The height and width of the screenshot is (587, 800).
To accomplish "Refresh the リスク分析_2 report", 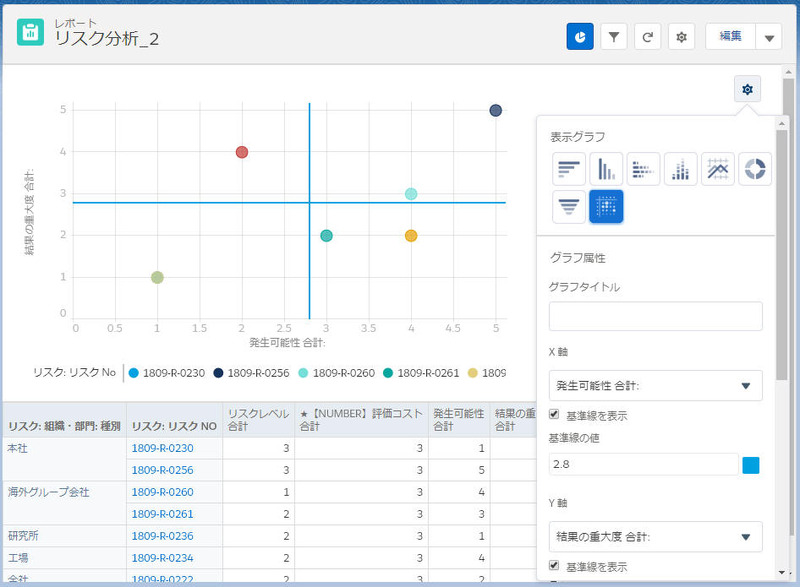I will tap(645, 37).
